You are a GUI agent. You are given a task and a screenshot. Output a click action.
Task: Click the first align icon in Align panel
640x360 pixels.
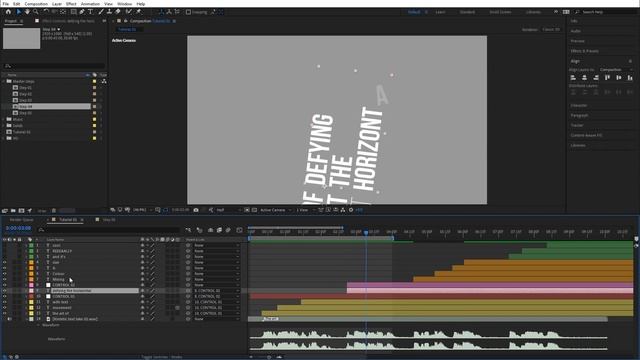(573, 77)
